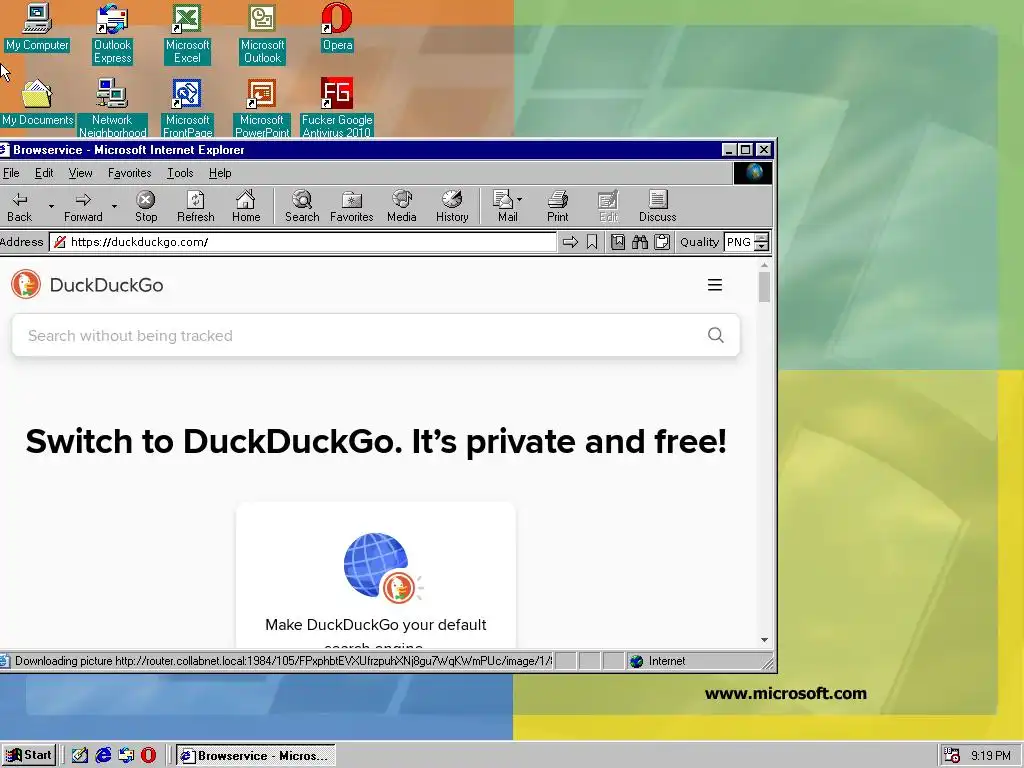
Task: Click the DuckDuckGo wordmark link
Action: [106, 285]
